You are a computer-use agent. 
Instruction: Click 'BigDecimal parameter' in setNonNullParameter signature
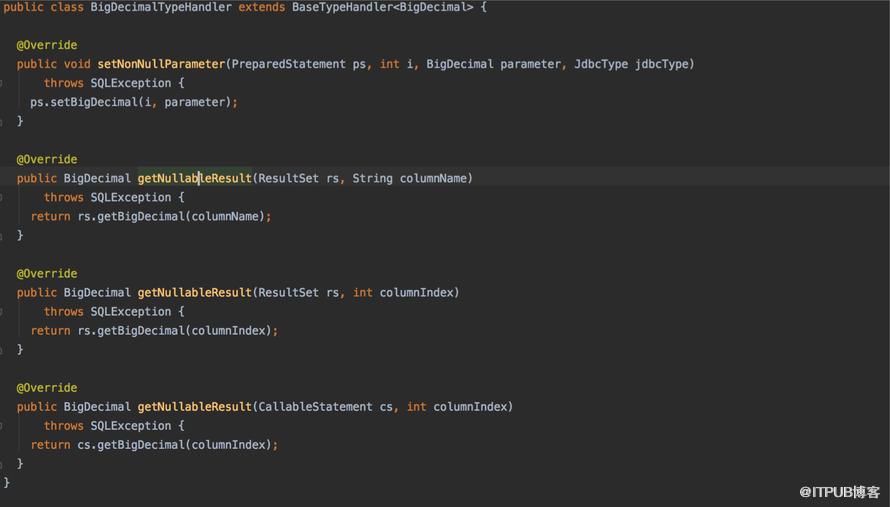coord(493,64)
